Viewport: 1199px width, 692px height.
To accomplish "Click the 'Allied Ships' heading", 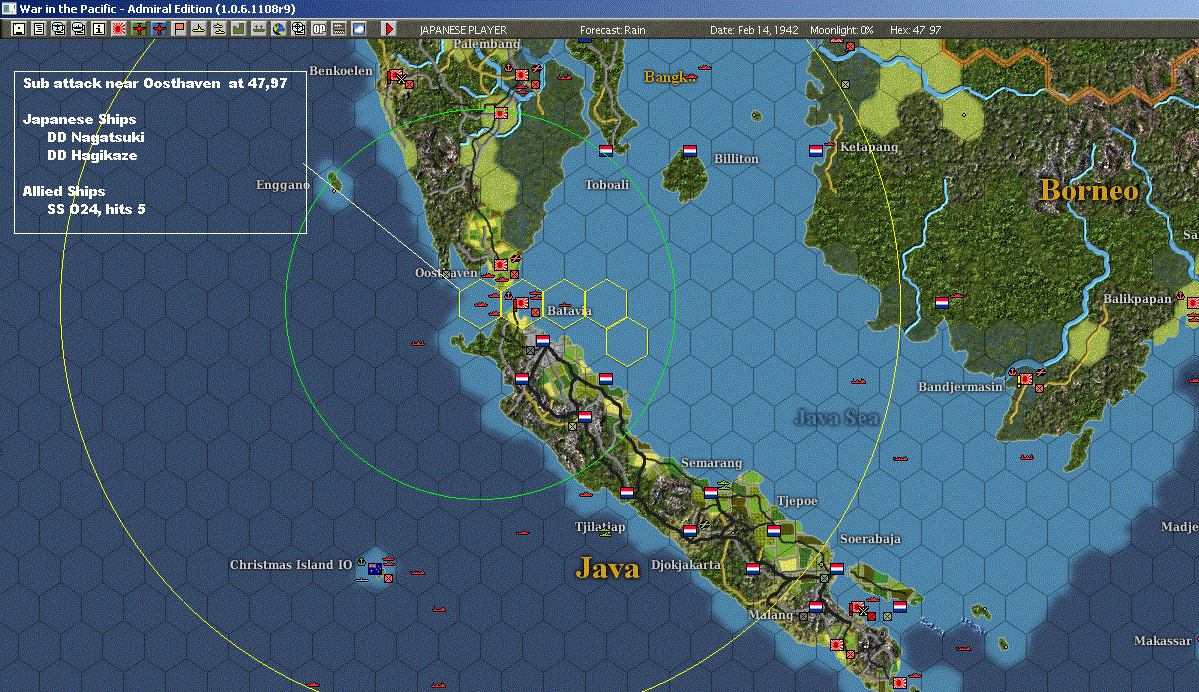I will (x=63, y=191).
